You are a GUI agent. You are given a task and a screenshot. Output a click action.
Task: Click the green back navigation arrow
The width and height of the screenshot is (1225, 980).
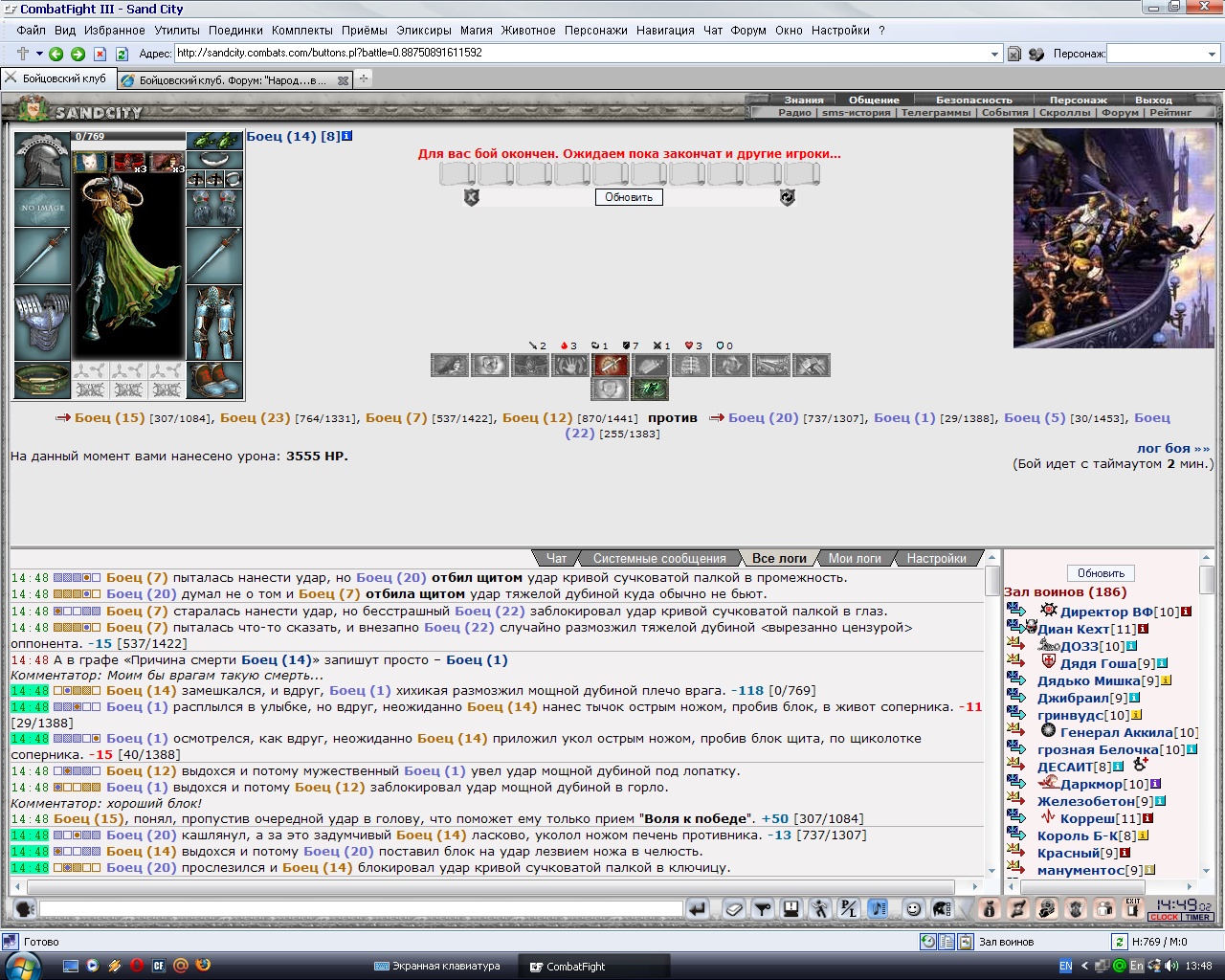56,54
